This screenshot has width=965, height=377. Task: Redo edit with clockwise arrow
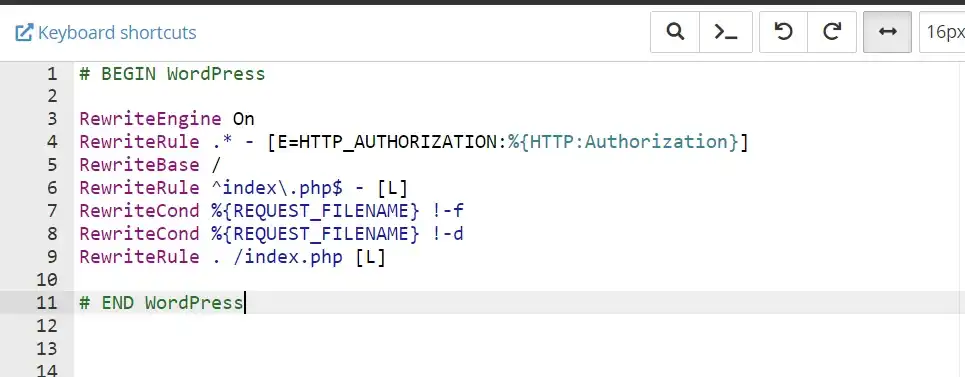(832, 32)
